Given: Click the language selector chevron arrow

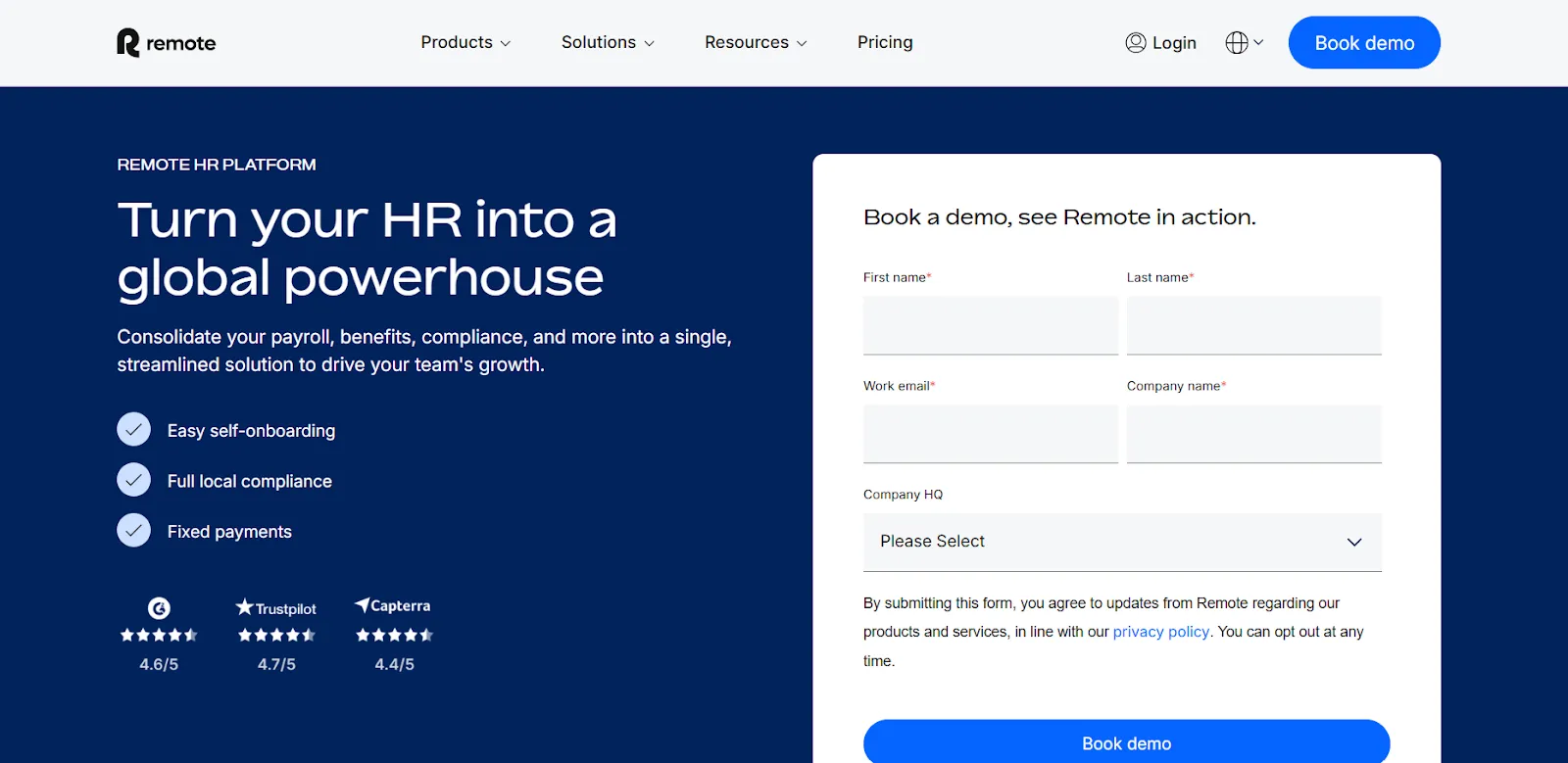Looking at the screenshot, I should tap(1258, 42).
